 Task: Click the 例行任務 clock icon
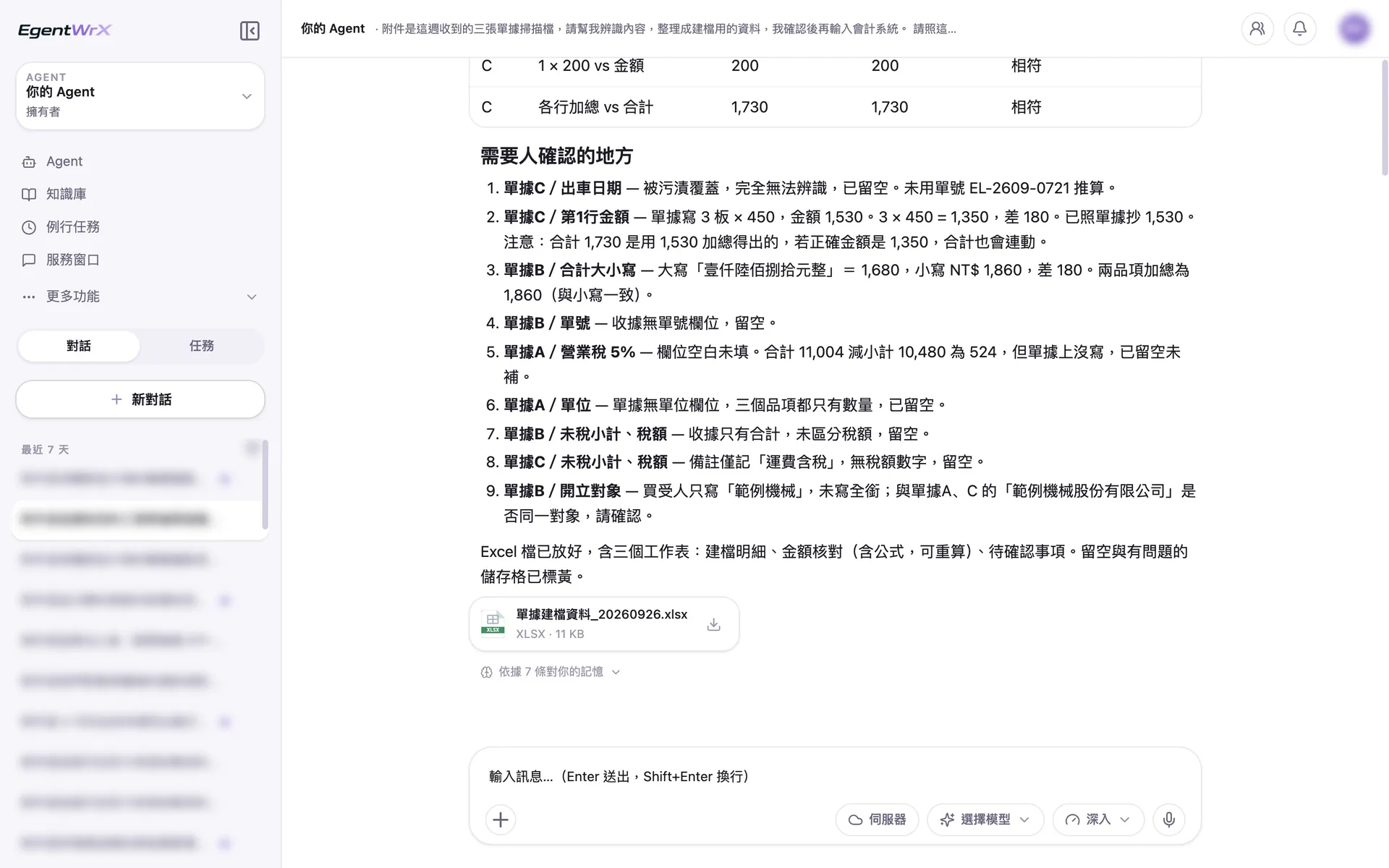pyautogui.click(x=29, y=227)
